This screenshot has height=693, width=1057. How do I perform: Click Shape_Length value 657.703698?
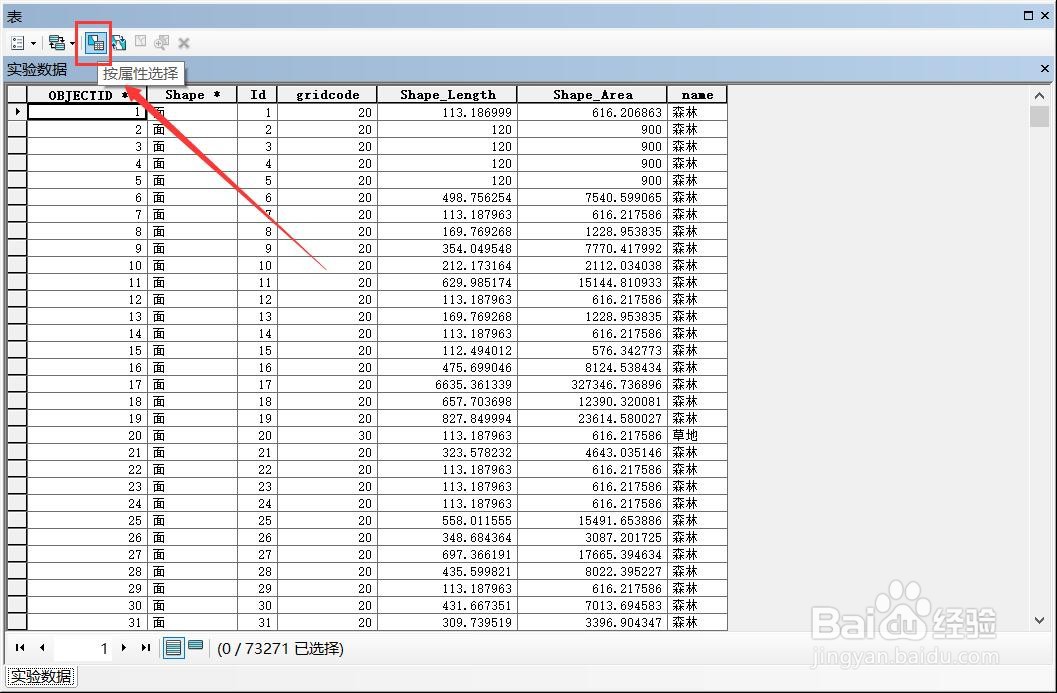pos(448,402)
